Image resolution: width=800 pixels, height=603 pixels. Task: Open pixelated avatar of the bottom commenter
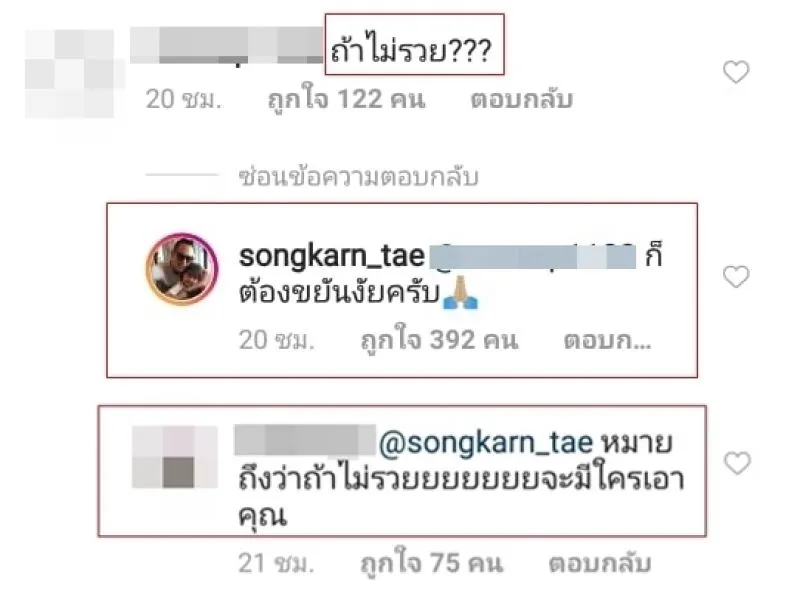tap(174, 457)
